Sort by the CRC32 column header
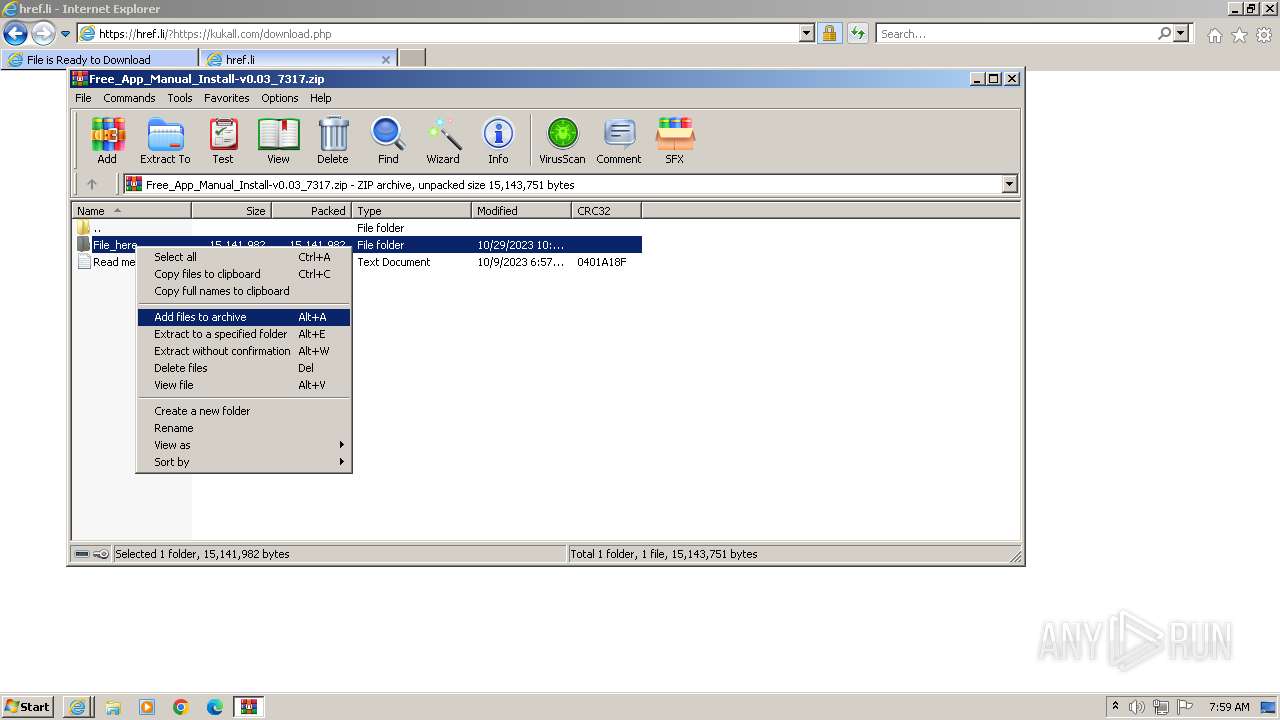Screen dimensions: 1280x720 (x=606, y=210)
